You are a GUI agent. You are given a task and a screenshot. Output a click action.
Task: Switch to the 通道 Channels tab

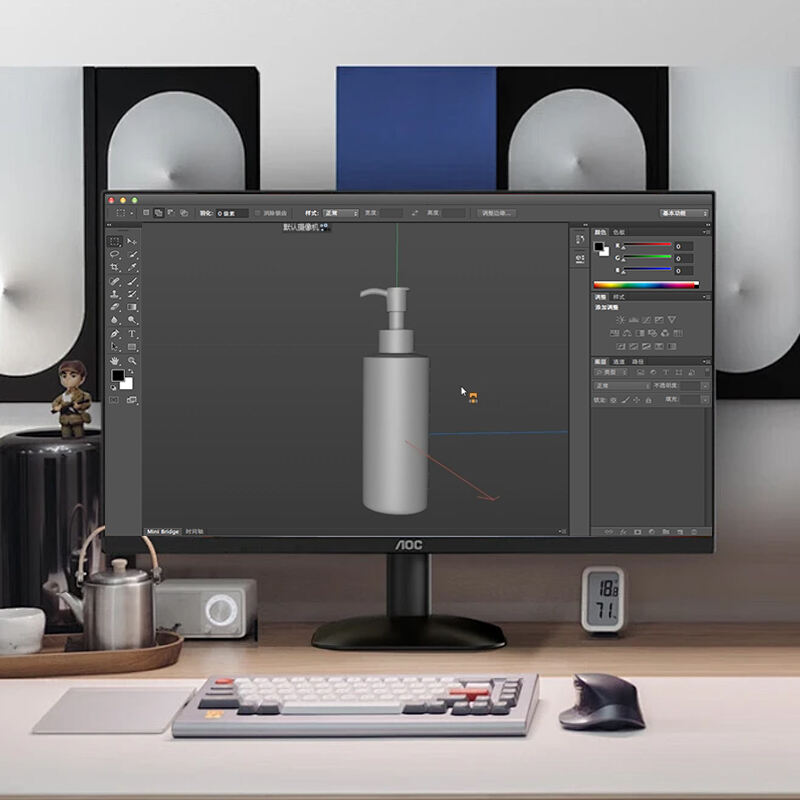coord(619,361)
